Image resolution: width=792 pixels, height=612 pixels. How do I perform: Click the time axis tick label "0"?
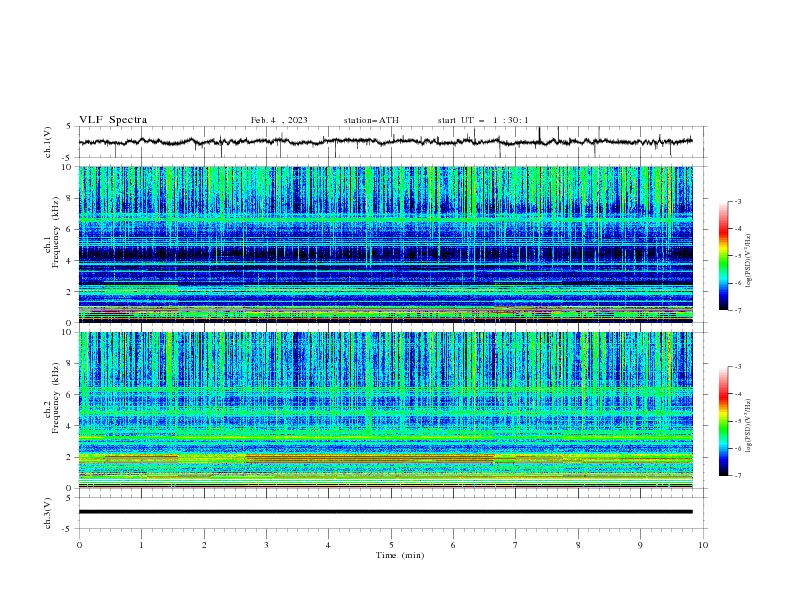pos(79,545)
